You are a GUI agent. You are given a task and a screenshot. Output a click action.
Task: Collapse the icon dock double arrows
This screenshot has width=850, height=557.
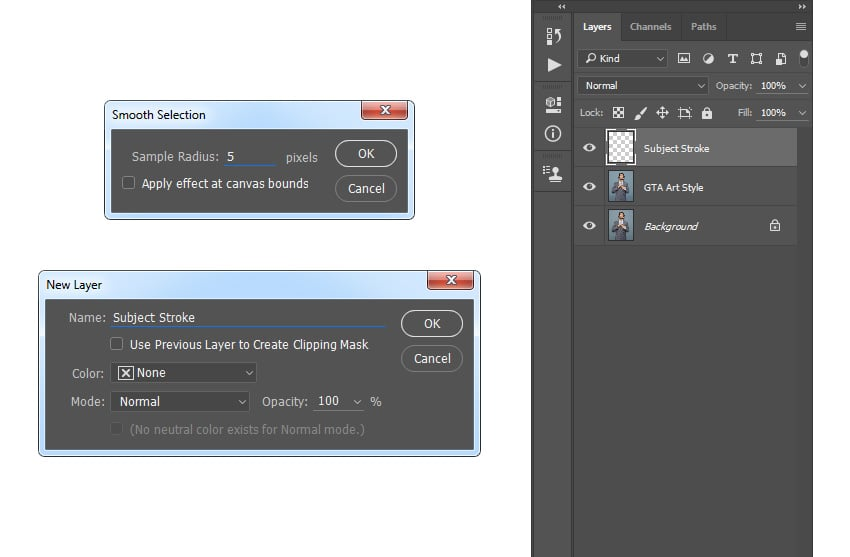point(562,7)
